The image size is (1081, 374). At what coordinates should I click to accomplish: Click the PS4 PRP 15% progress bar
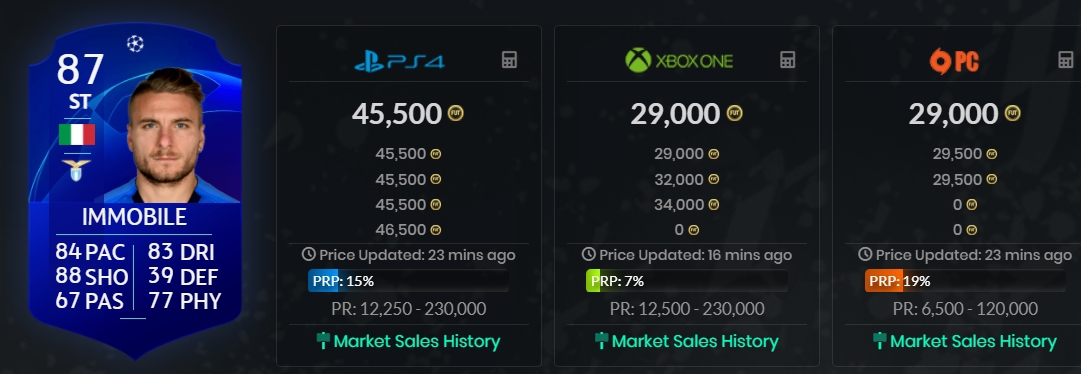[x=408, y=281]
